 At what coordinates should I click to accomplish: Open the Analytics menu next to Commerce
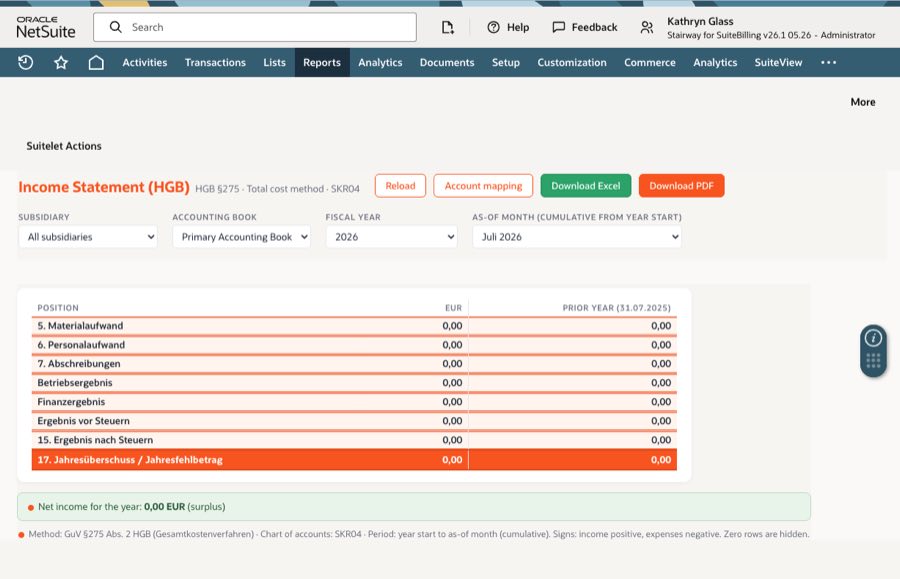click(x=715, y=63)
